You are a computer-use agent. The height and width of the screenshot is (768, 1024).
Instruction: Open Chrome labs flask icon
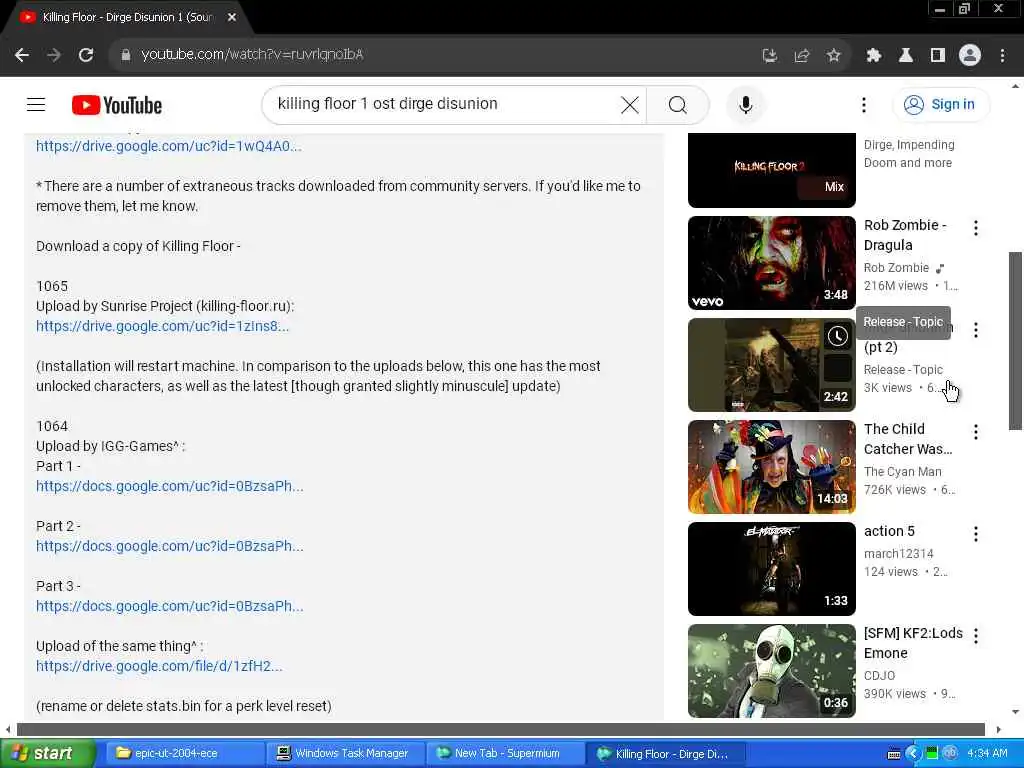[905, 56]
